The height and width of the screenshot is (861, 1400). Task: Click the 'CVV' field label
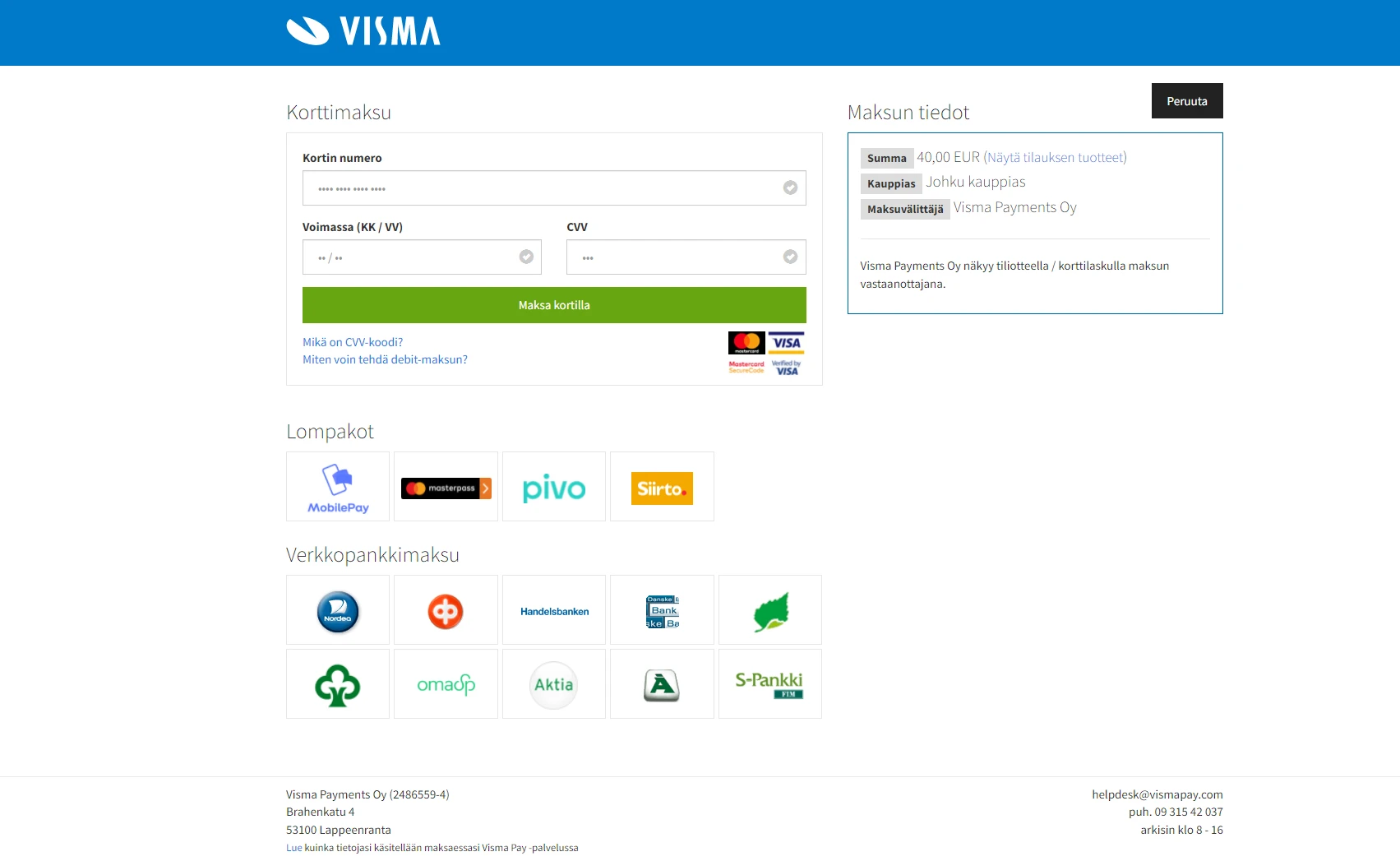[577, 227]
